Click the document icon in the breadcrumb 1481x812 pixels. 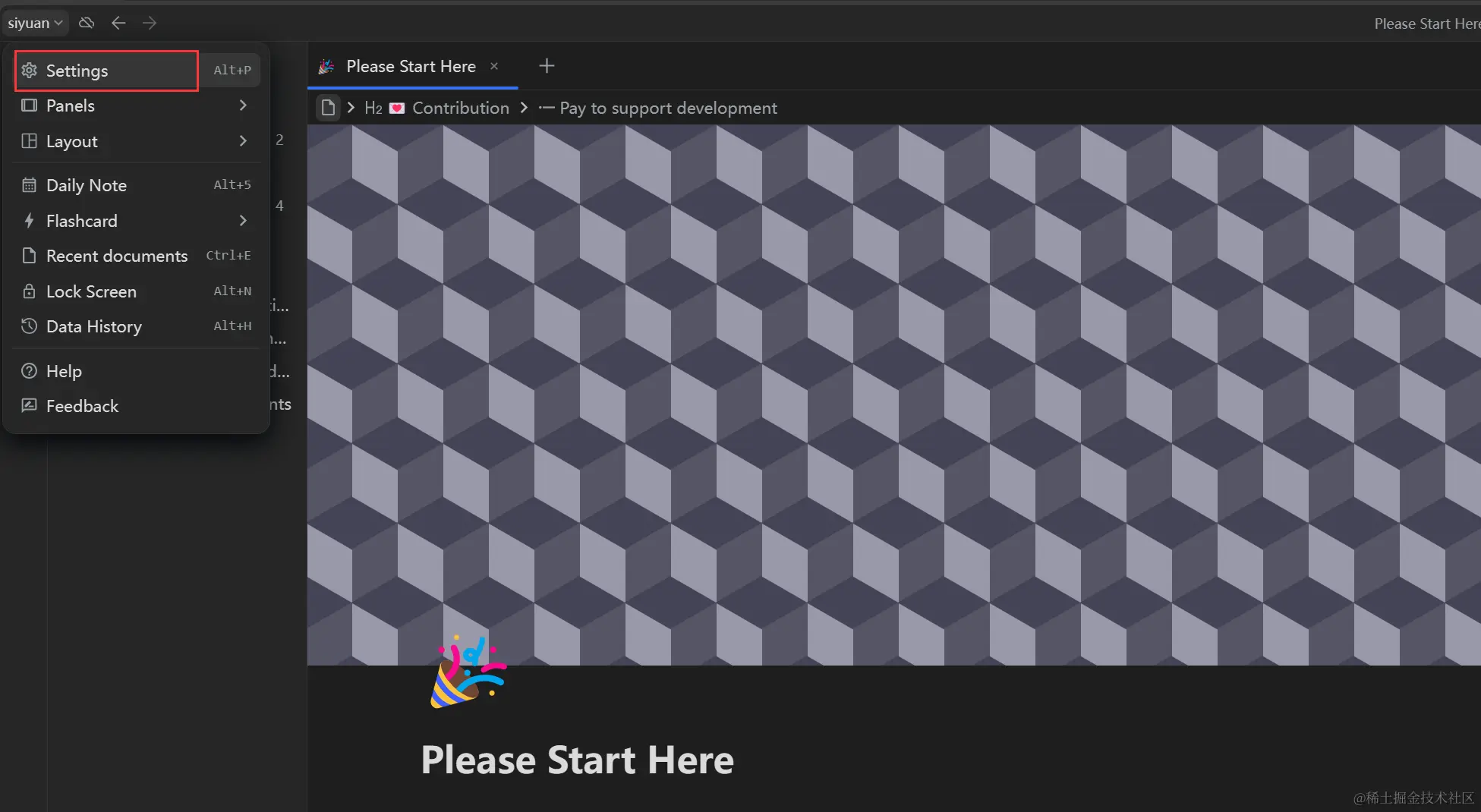[327, 108]
